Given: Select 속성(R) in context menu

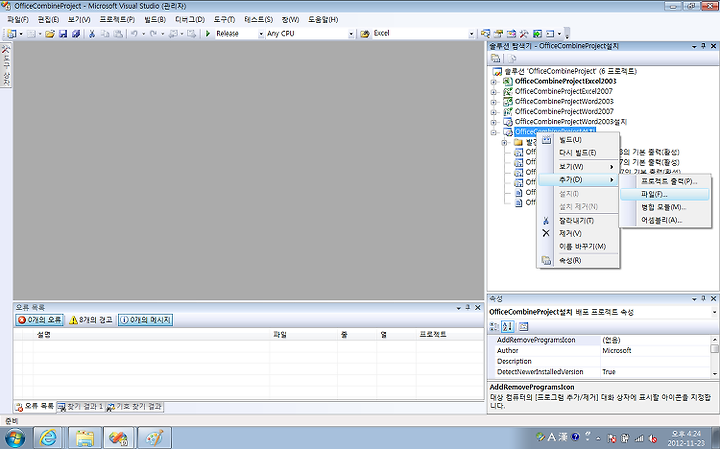Looking at the screenshot, I should [578, 261].
